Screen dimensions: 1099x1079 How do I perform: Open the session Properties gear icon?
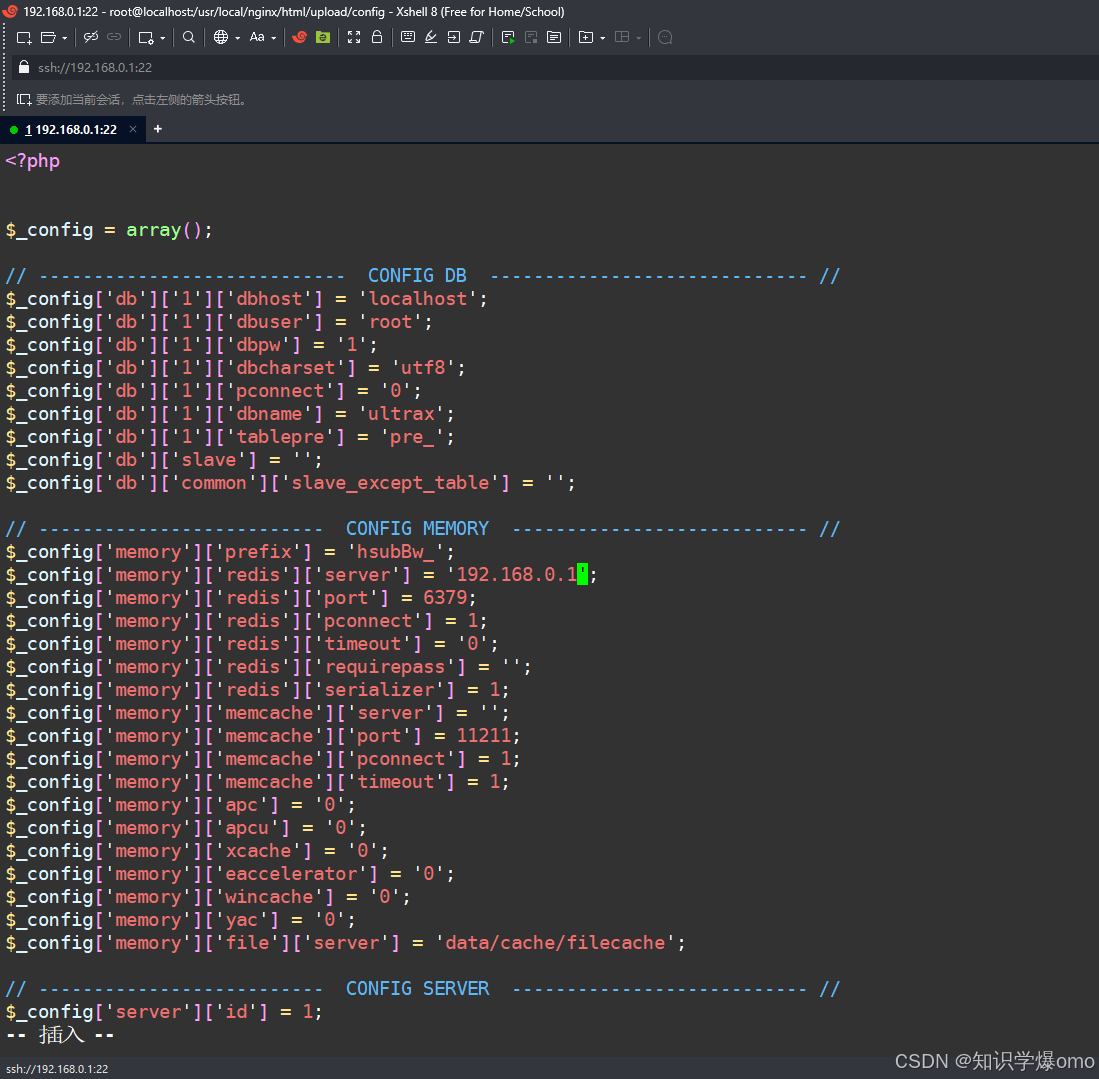tap(146, 38)
